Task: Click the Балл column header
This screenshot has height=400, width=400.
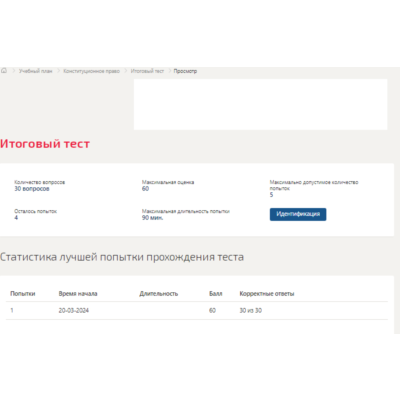Action: pos(216,294)
